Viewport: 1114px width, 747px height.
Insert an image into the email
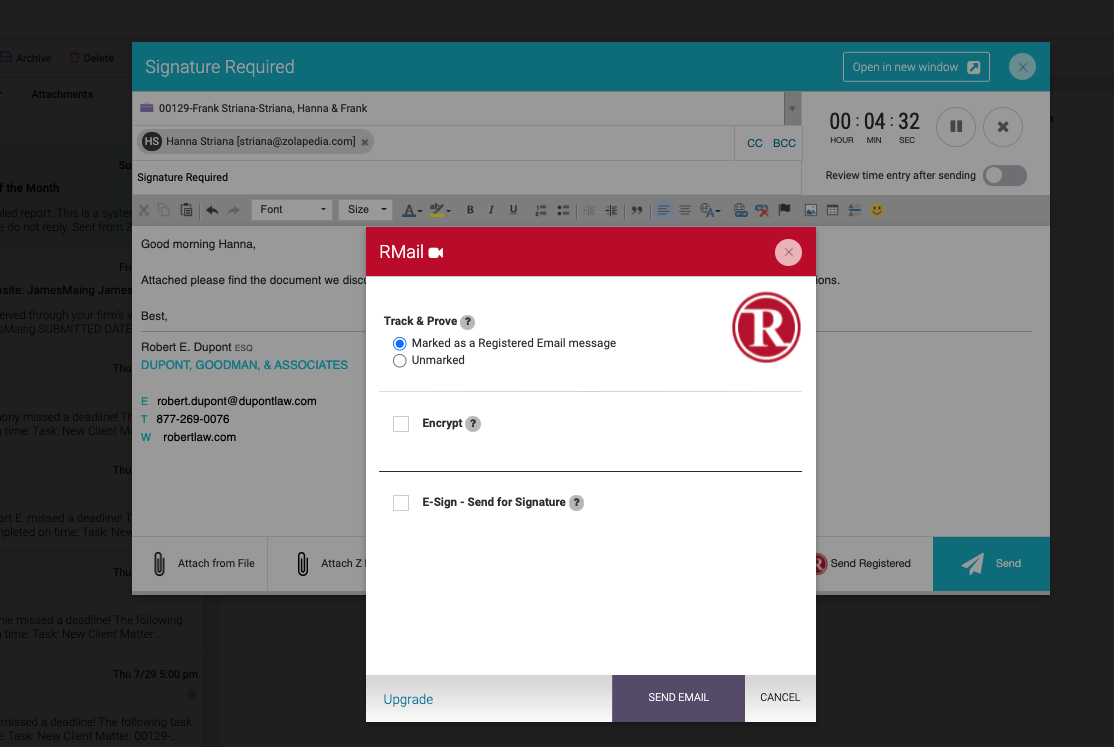point(811,210)
